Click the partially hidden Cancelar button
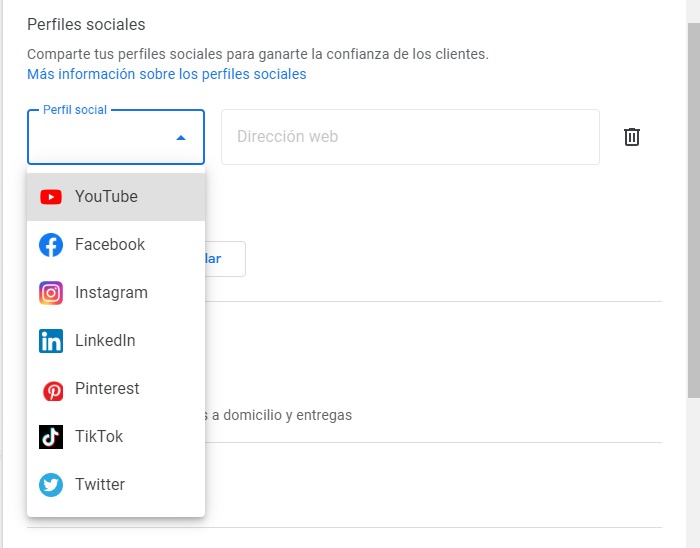Screen dimensions: 700x548 225,259
